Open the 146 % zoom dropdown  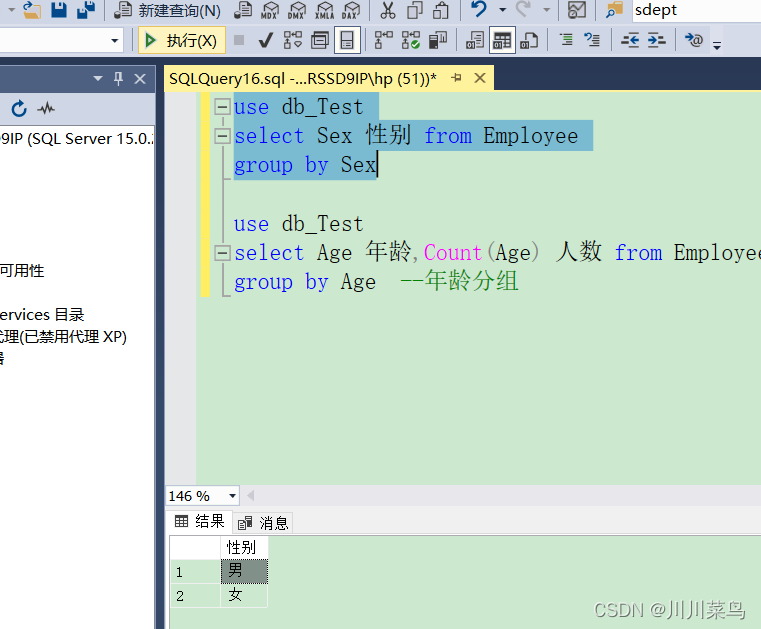point(232,496)
